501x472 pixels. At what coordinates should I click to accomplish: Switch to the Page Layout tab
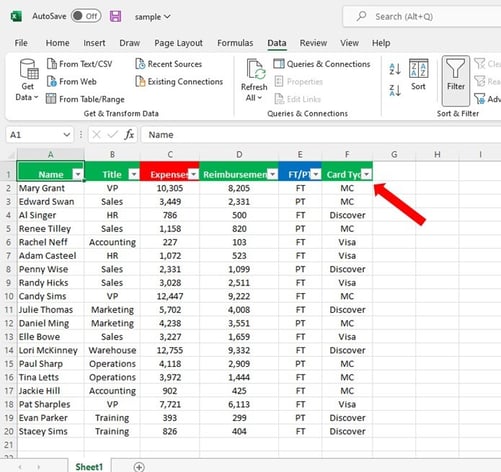tap(178, 43)
